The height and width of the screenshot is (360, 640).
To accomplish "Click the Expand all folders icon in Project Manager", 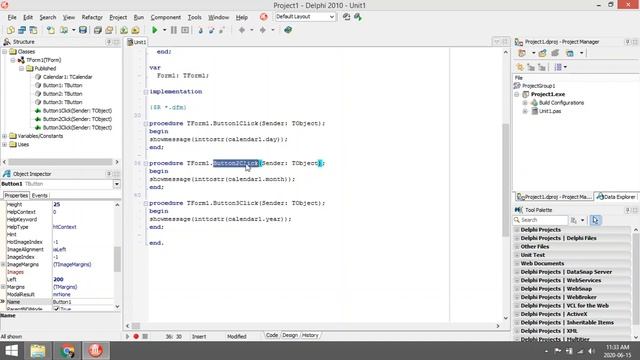I will (x=531, y=67).
